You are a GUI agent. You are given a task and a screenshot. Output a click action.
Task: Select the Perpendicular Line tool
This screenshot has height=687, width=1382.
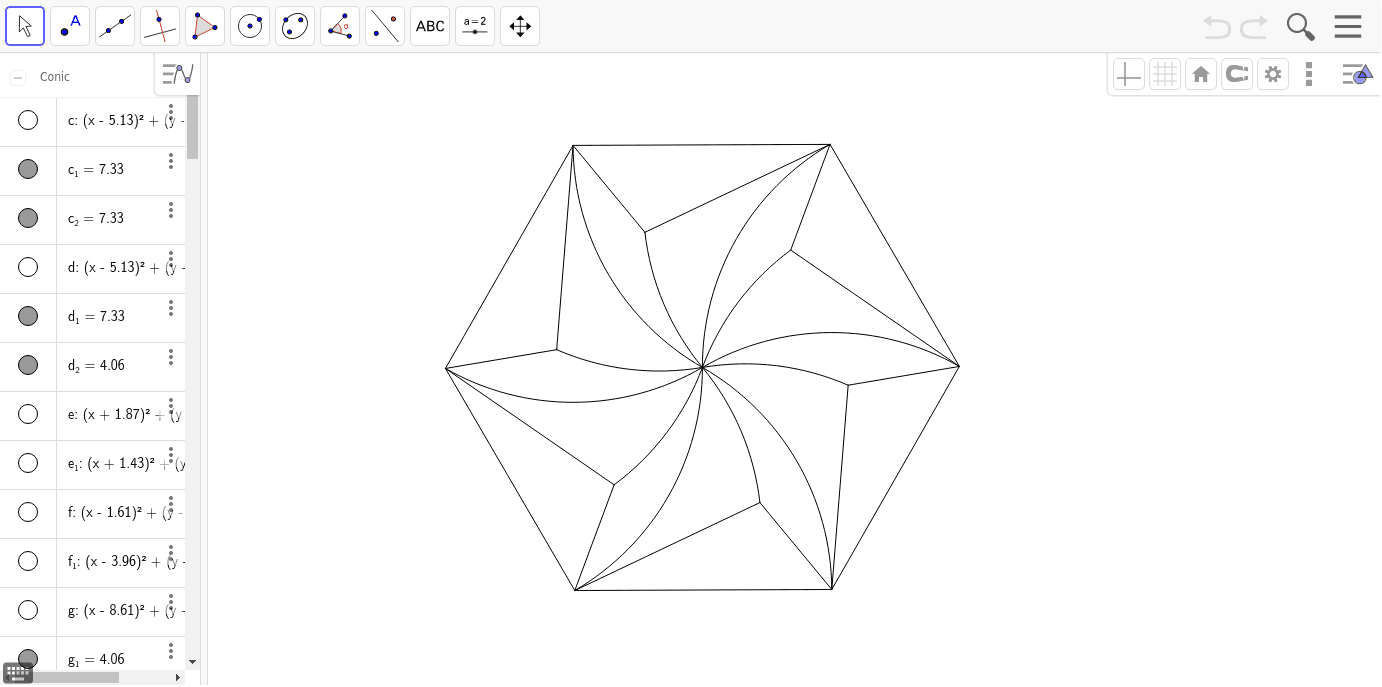160,25
